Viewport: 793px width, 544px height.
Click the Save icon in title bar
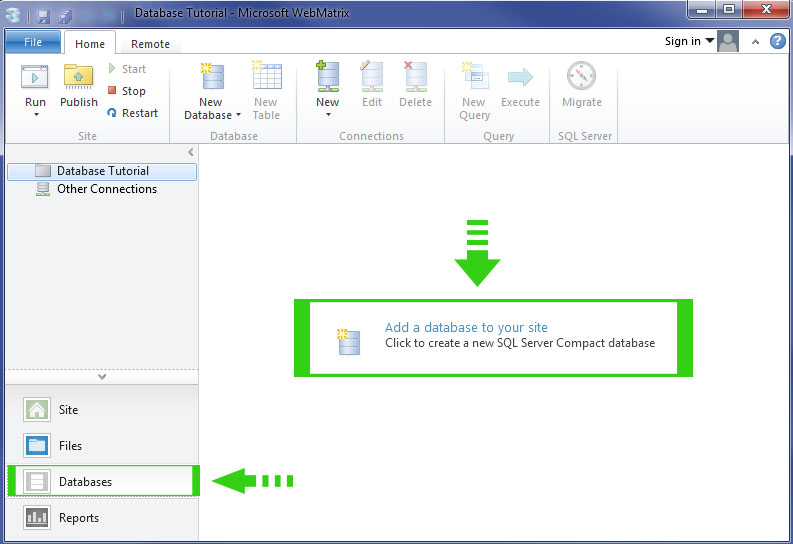pos(43,16)
